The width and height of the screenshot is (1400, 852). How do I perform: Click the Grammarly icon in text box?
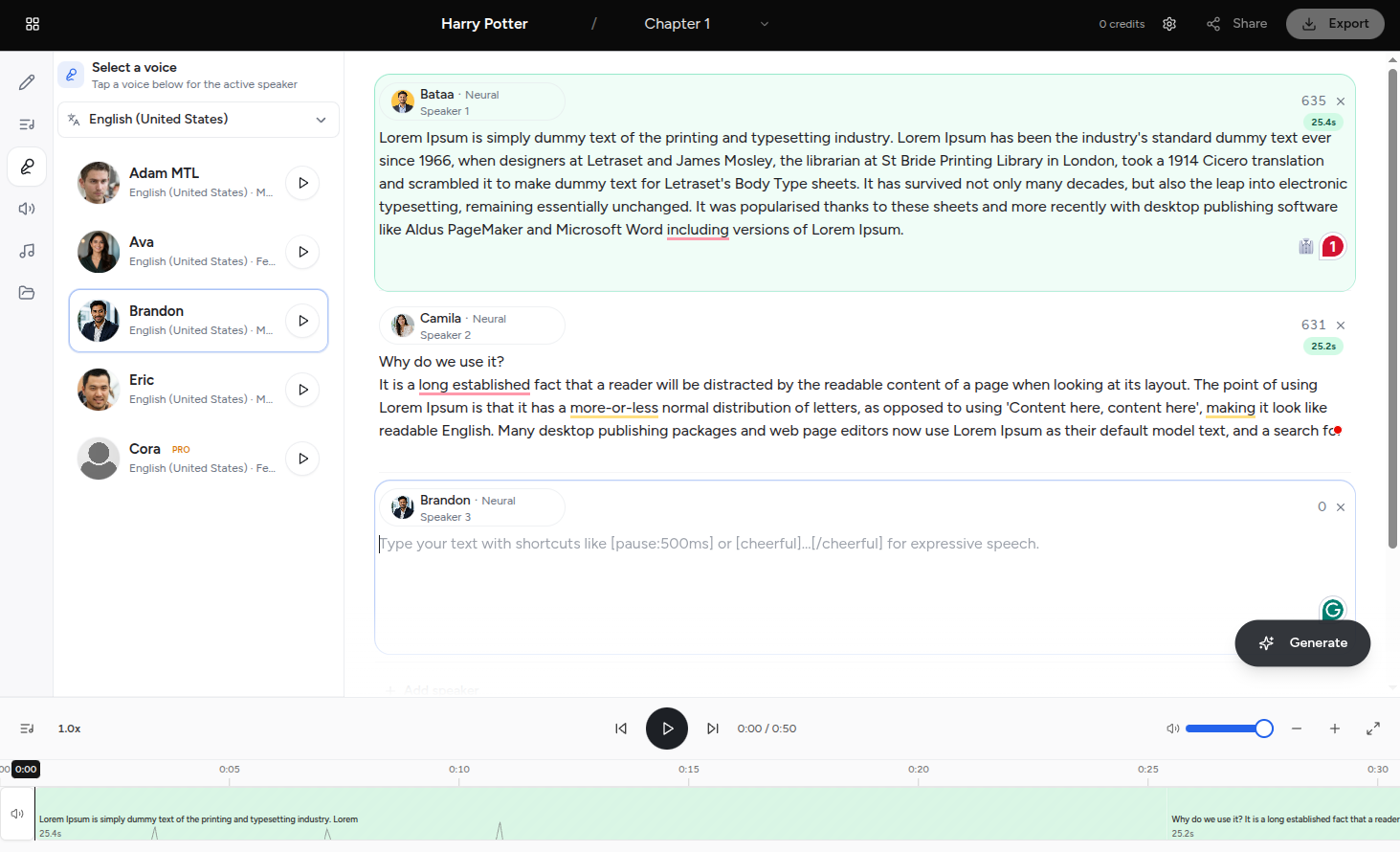click(1332, 610)
